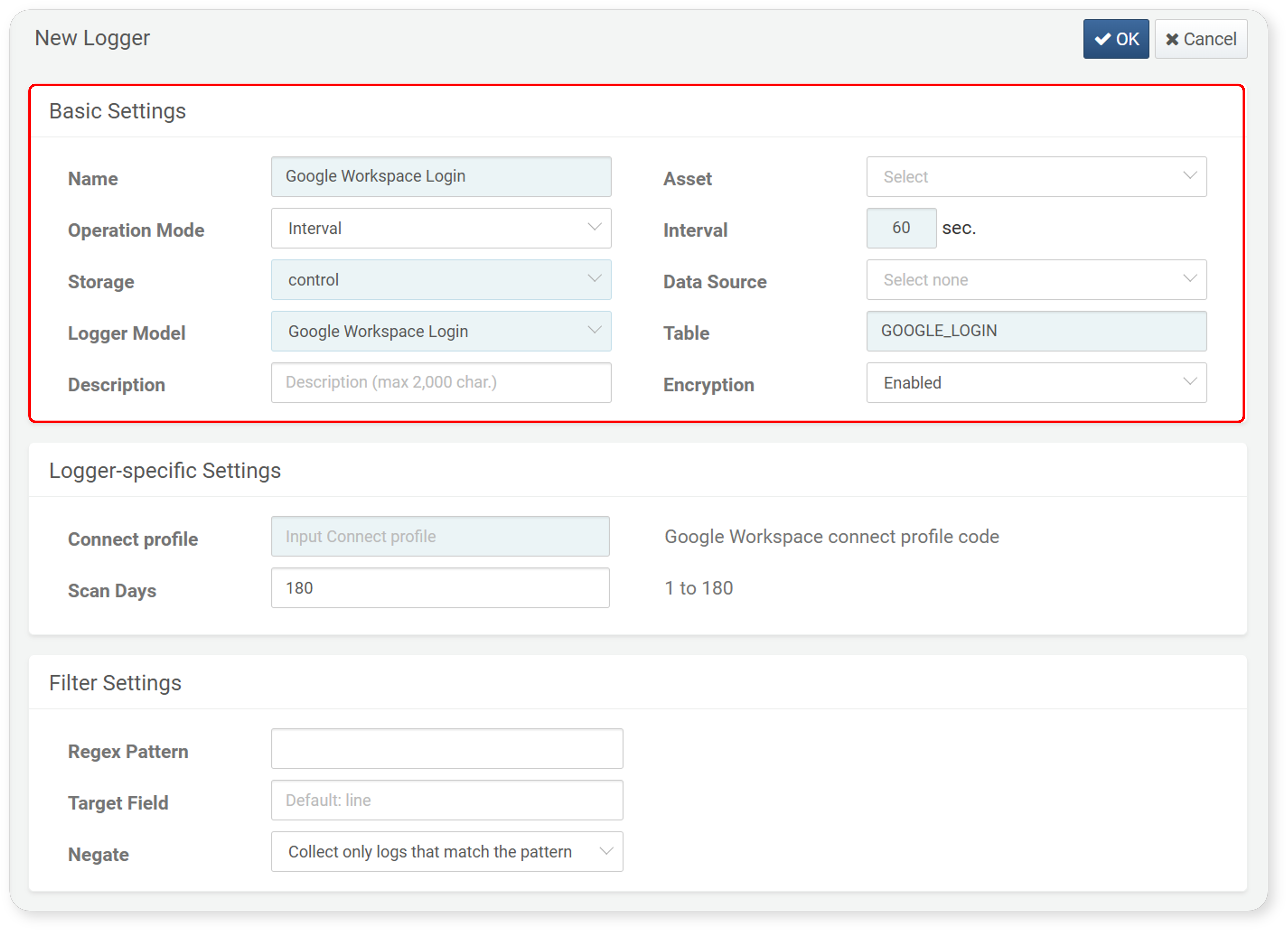The image size is (1288, 931).
Task: Open the Data Source dropdown
Action: [x=1036, y=280]
